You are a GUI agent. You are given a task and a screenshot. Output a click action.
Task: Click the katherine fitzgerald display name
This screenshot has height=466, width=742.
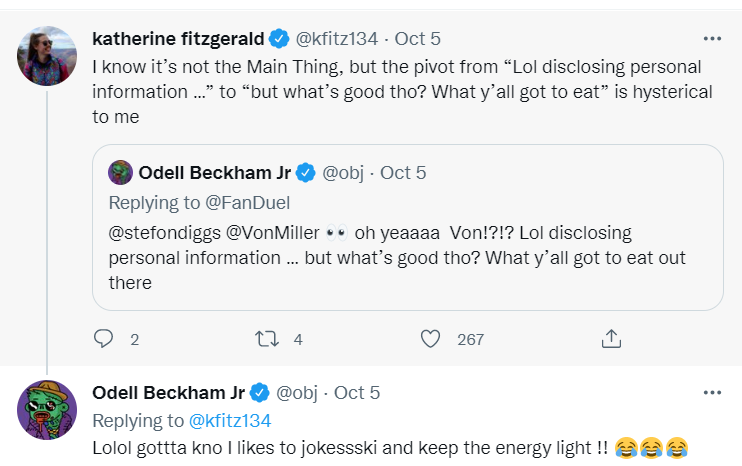point(178,39)
